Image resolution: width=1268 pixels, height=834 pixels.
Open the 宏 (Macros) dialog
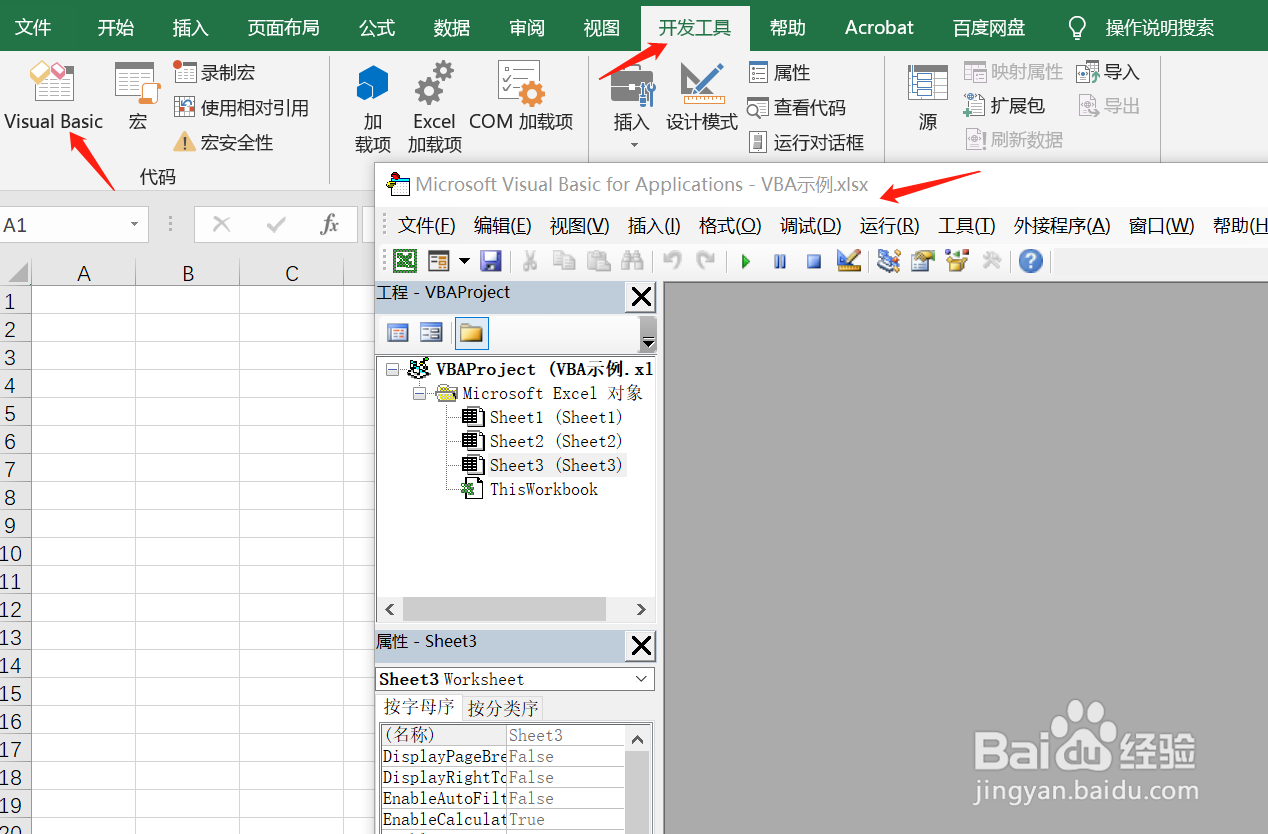click(137, 97)
